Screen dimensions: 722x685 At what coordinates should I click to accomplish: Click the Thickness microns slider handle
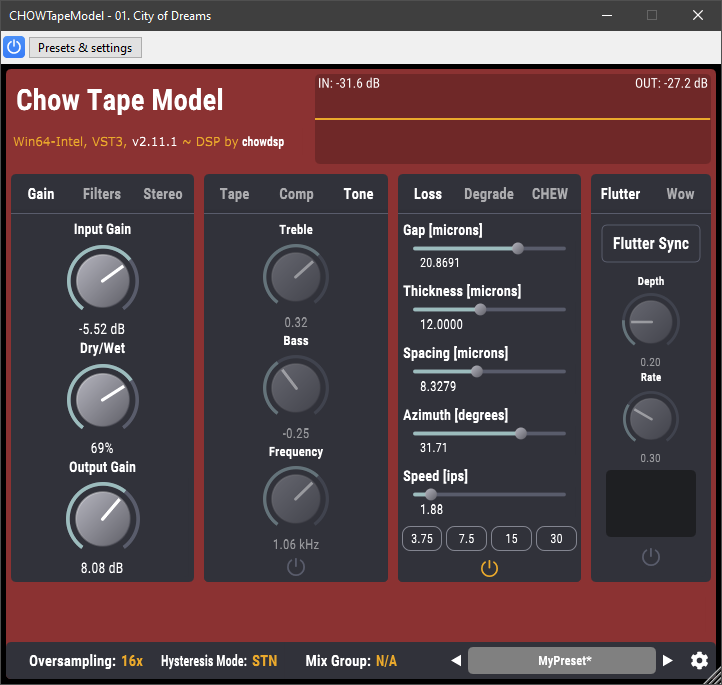480,310
